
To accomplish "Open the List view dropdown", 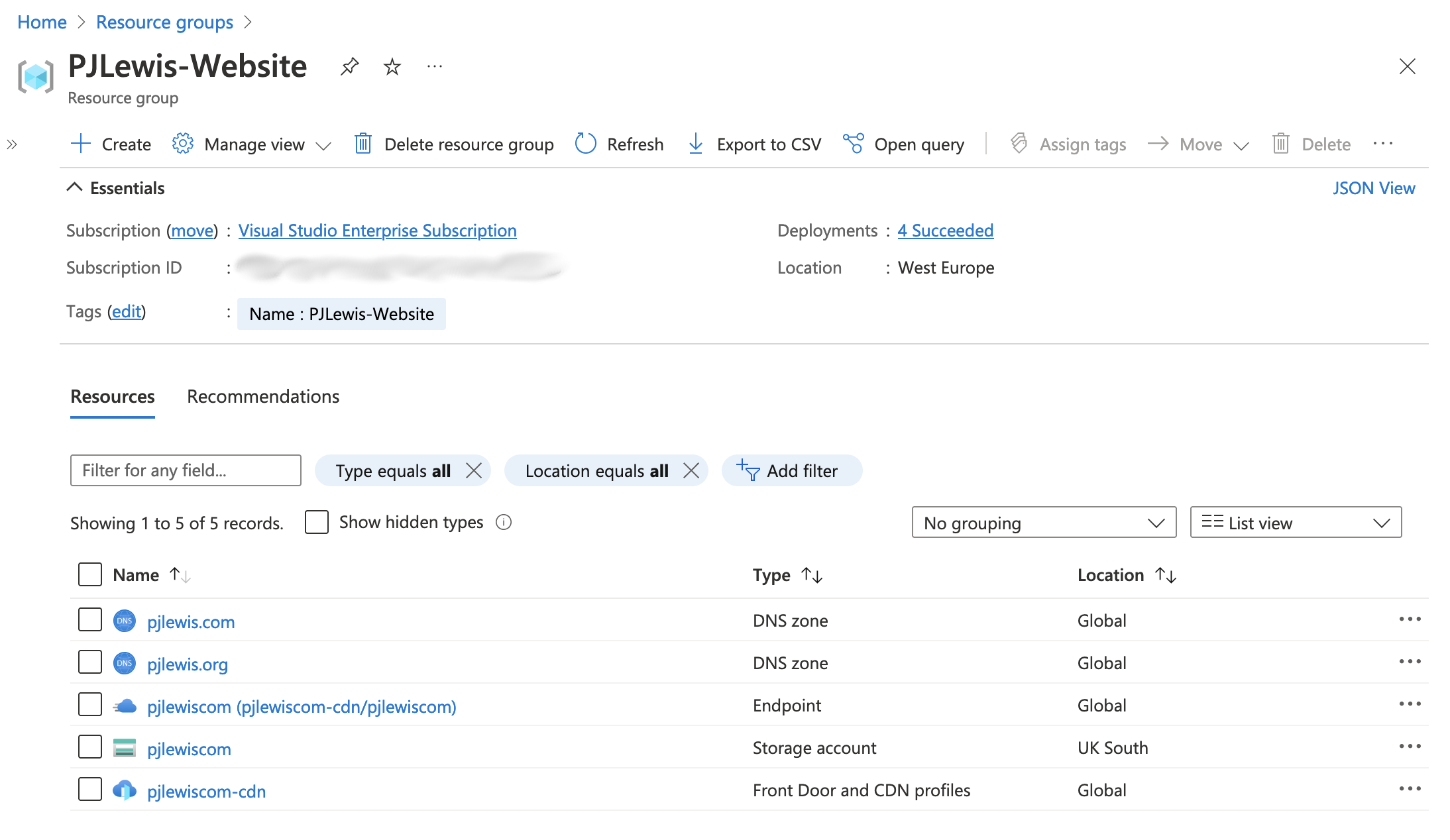I will pos(1296,523).
